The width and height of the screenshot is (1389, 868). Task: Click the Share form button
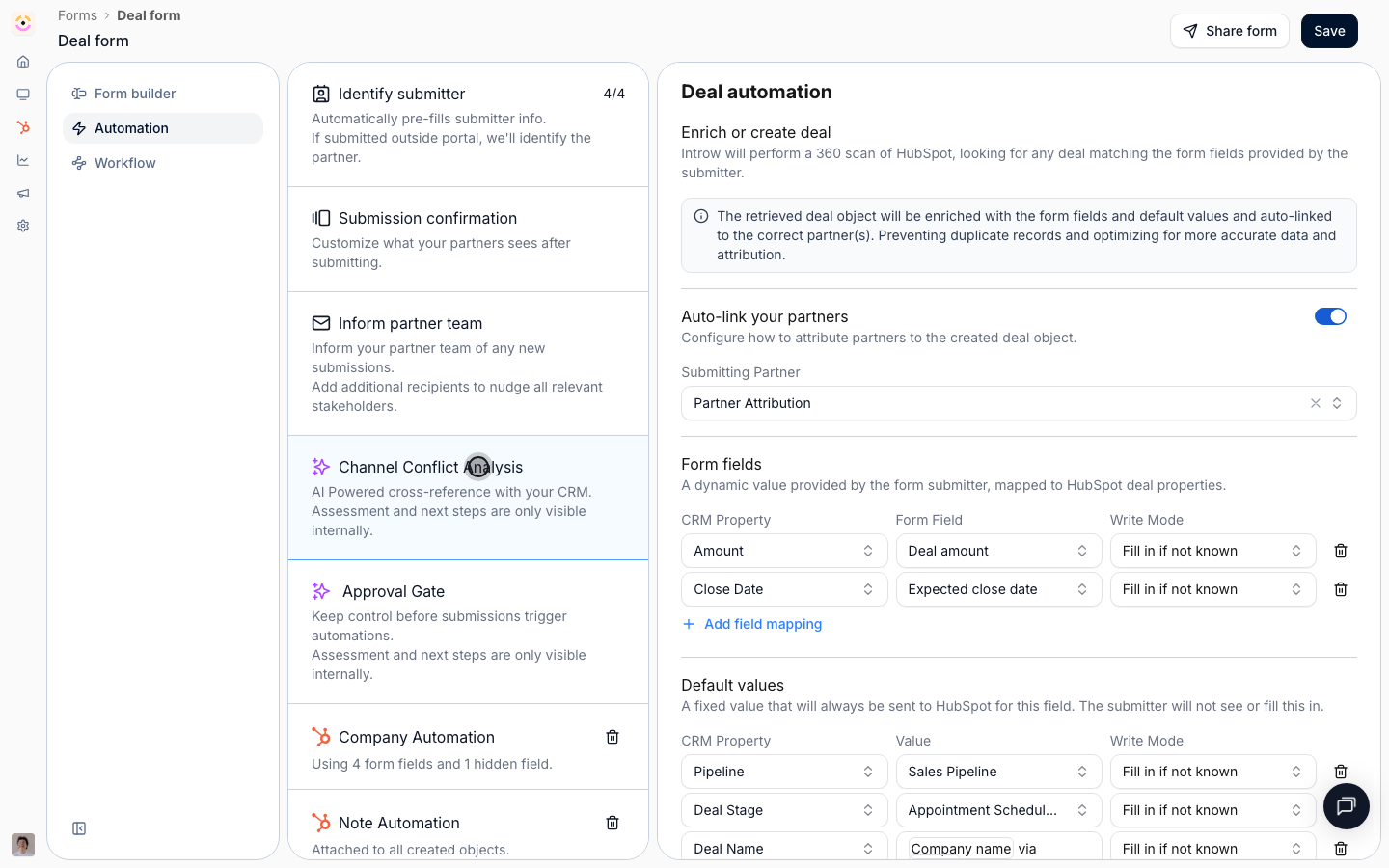tap(1230, 31)
